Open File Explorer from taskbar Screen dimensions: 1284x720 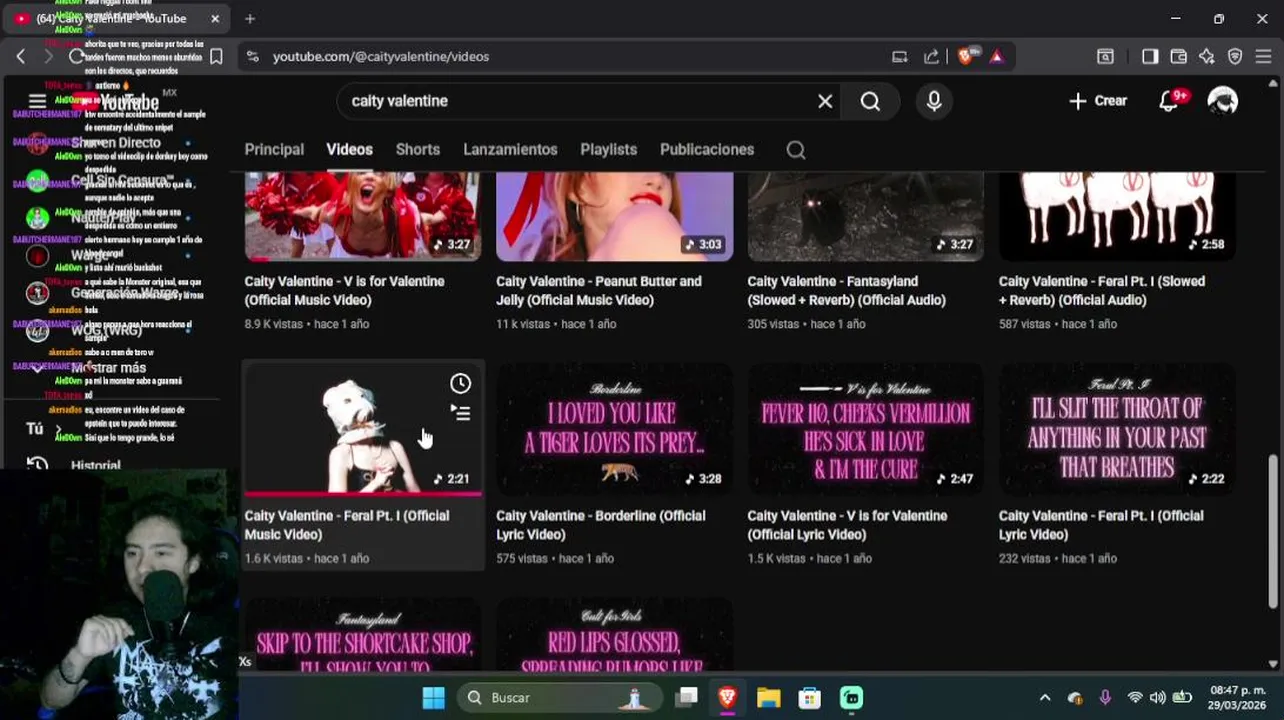(x=768, y=698)
